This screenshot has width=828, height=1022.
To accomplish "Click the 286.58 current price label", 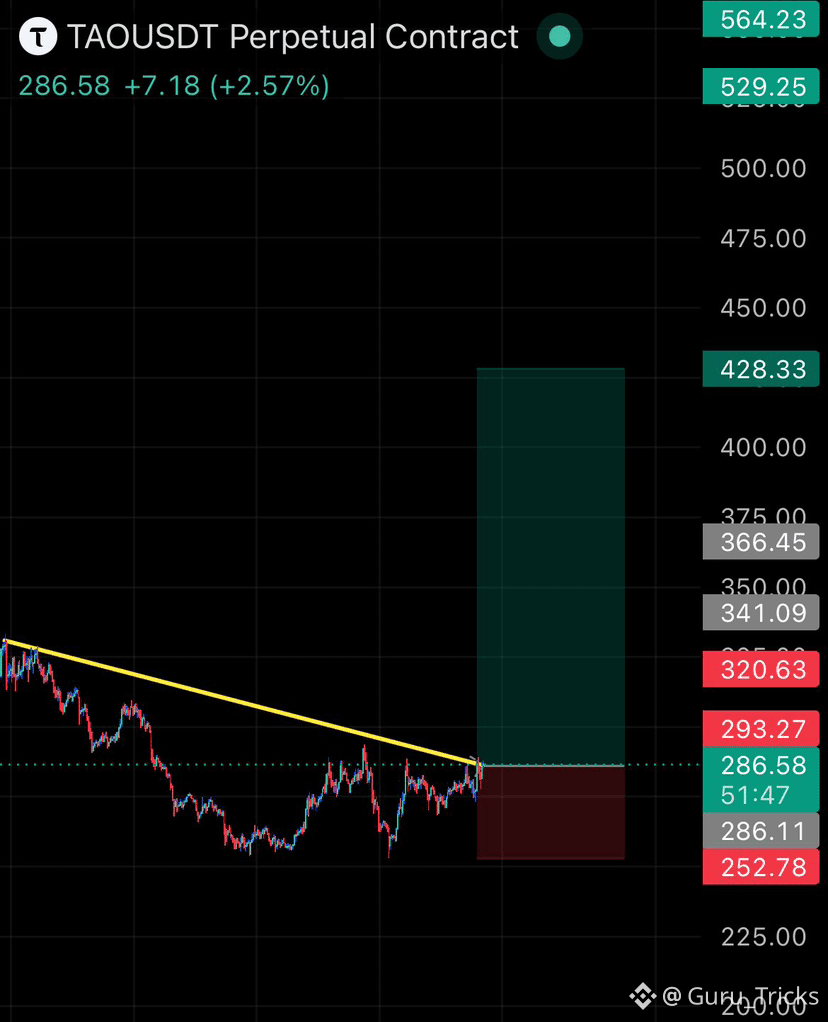I will 763,765.
